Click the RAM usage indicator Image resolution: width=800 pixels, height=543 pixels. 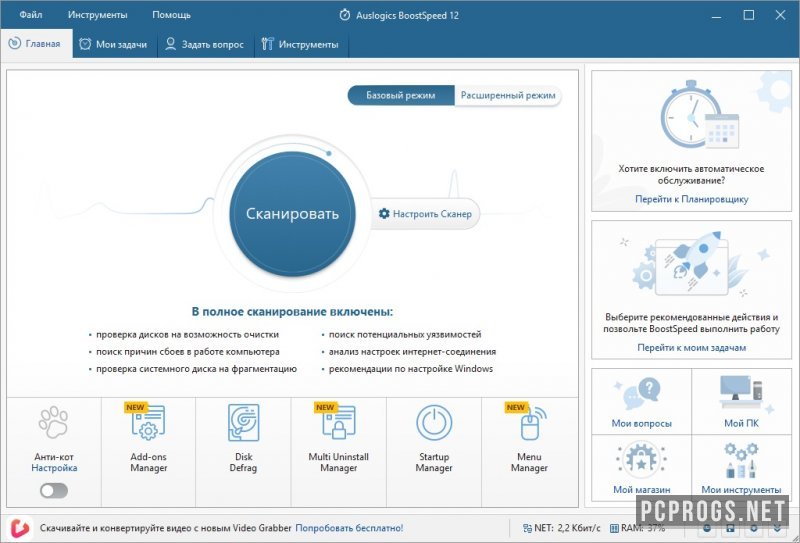click(638, 528)
